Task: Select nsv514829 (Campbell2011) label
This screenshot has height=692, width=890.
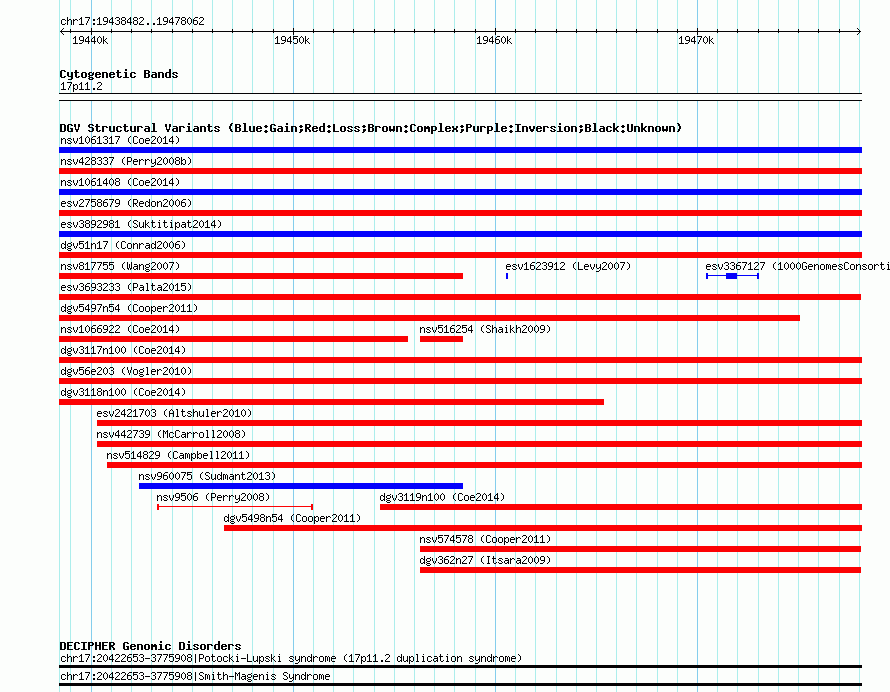Action: tap(178, 455)
